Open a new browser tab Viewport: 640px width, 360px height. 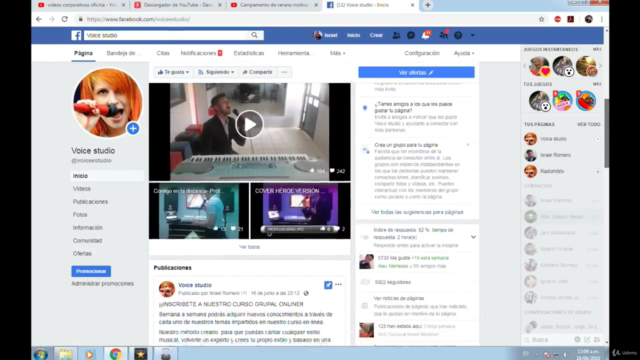(427, 5)
